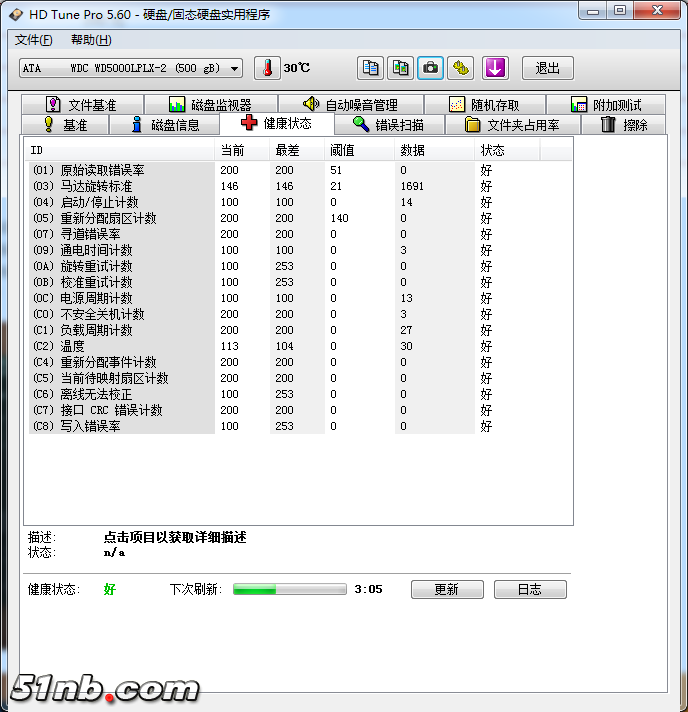Click the copy screenshot to clipboard icon
The width and height of the screenshot is (688, 712).
coord(400,68)
